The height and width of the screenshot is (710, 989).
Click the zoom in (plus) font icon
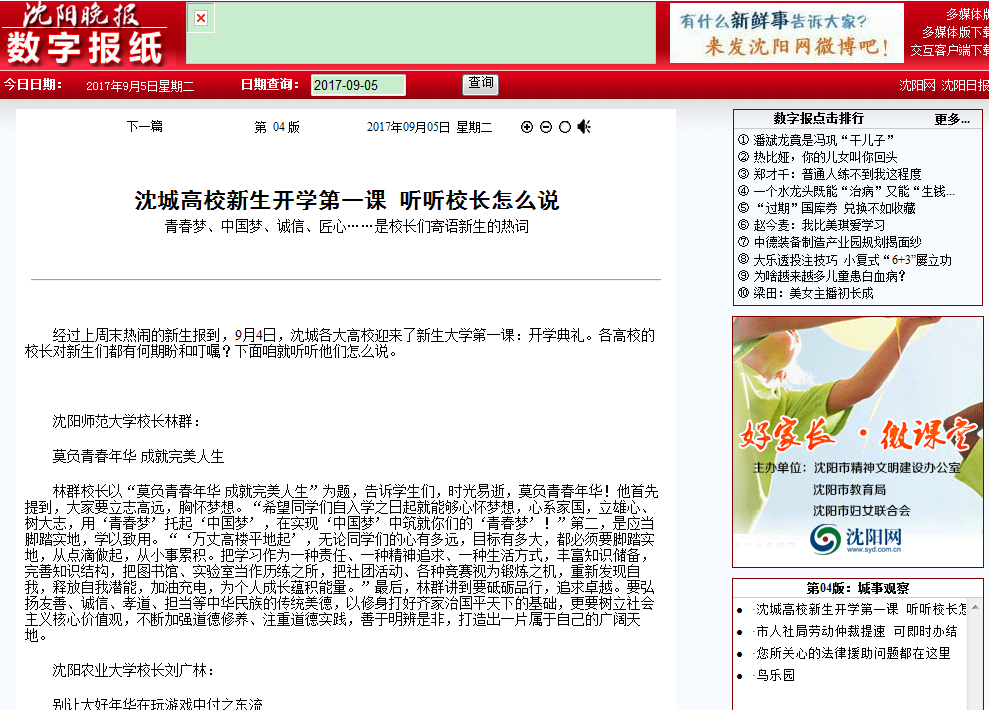click(527, 127)
